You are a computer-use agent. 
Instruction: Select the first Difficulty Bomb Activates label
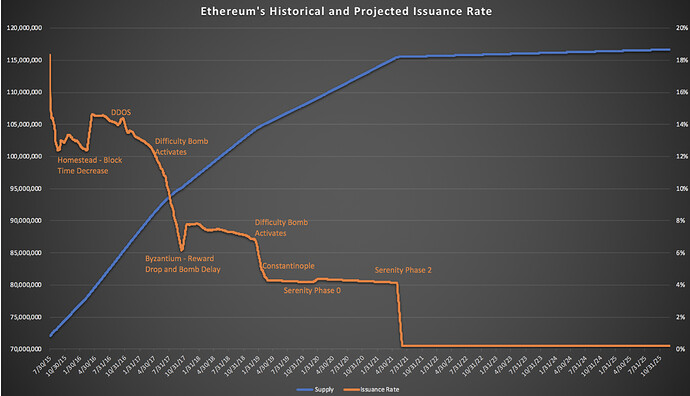(x=181, y=147)
